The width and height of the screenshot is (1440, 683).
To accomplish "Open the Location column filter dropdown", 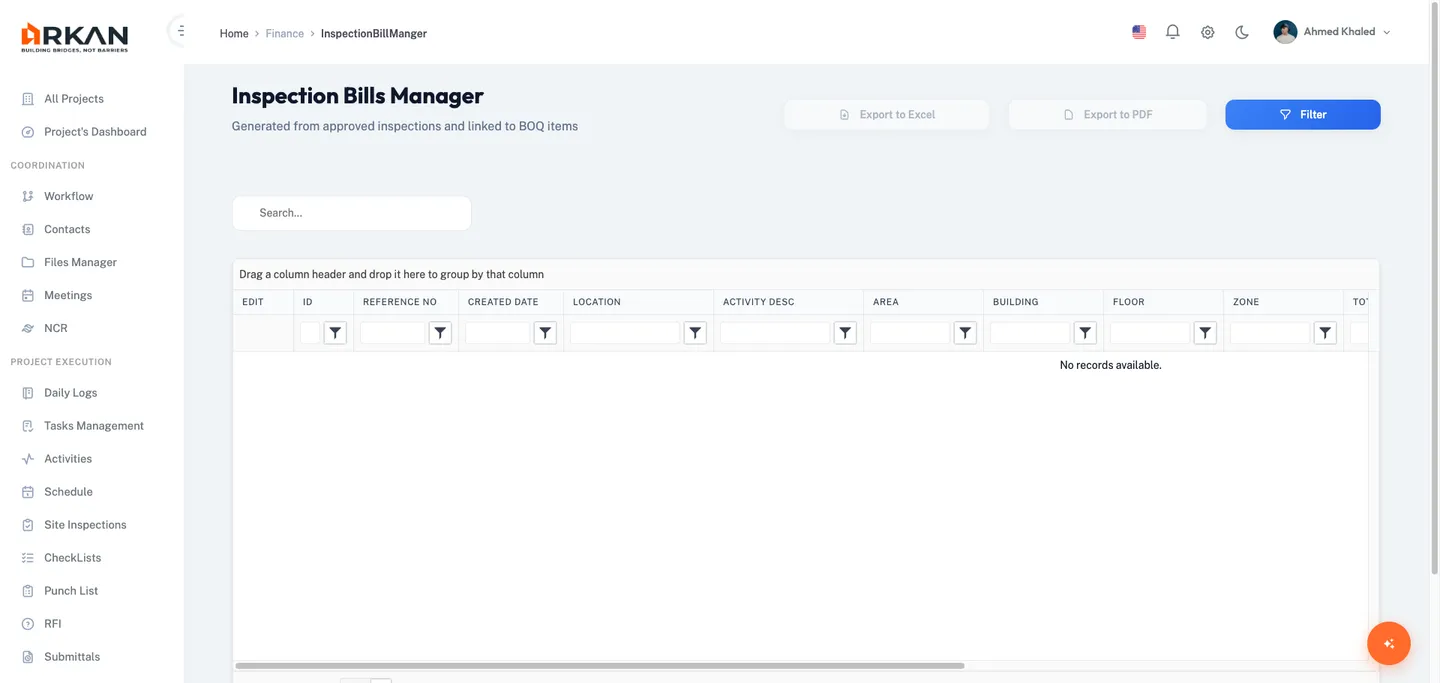I will pos(695,331).
